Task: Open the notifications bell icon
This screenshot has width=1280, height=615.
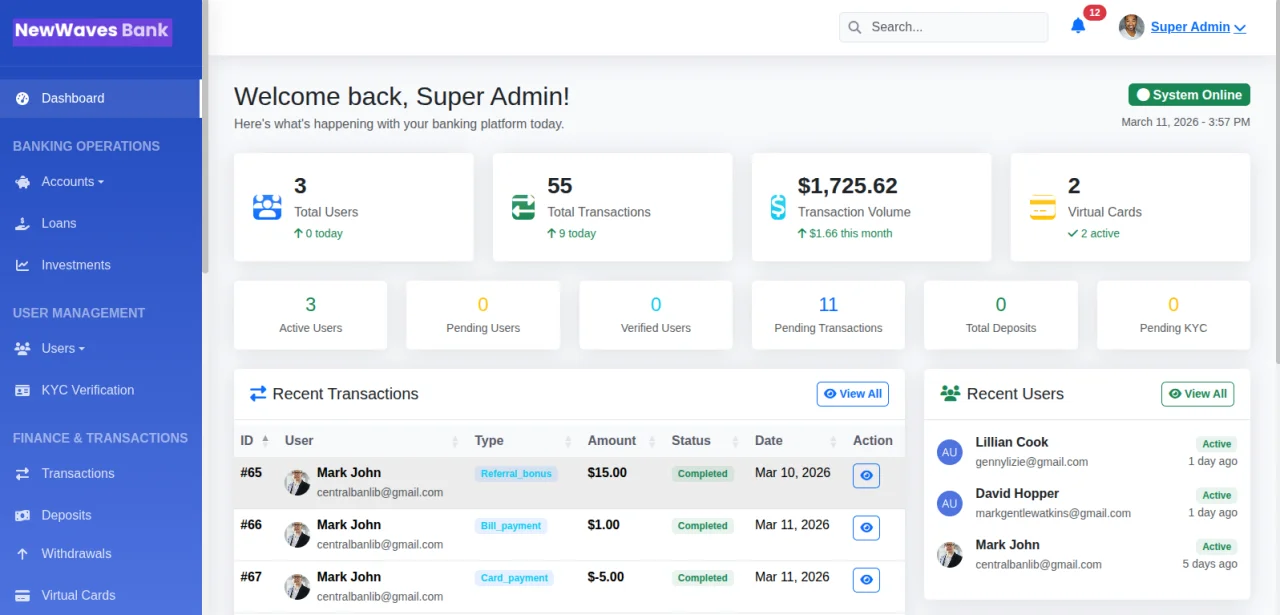Action: [x=1078, y=26]
